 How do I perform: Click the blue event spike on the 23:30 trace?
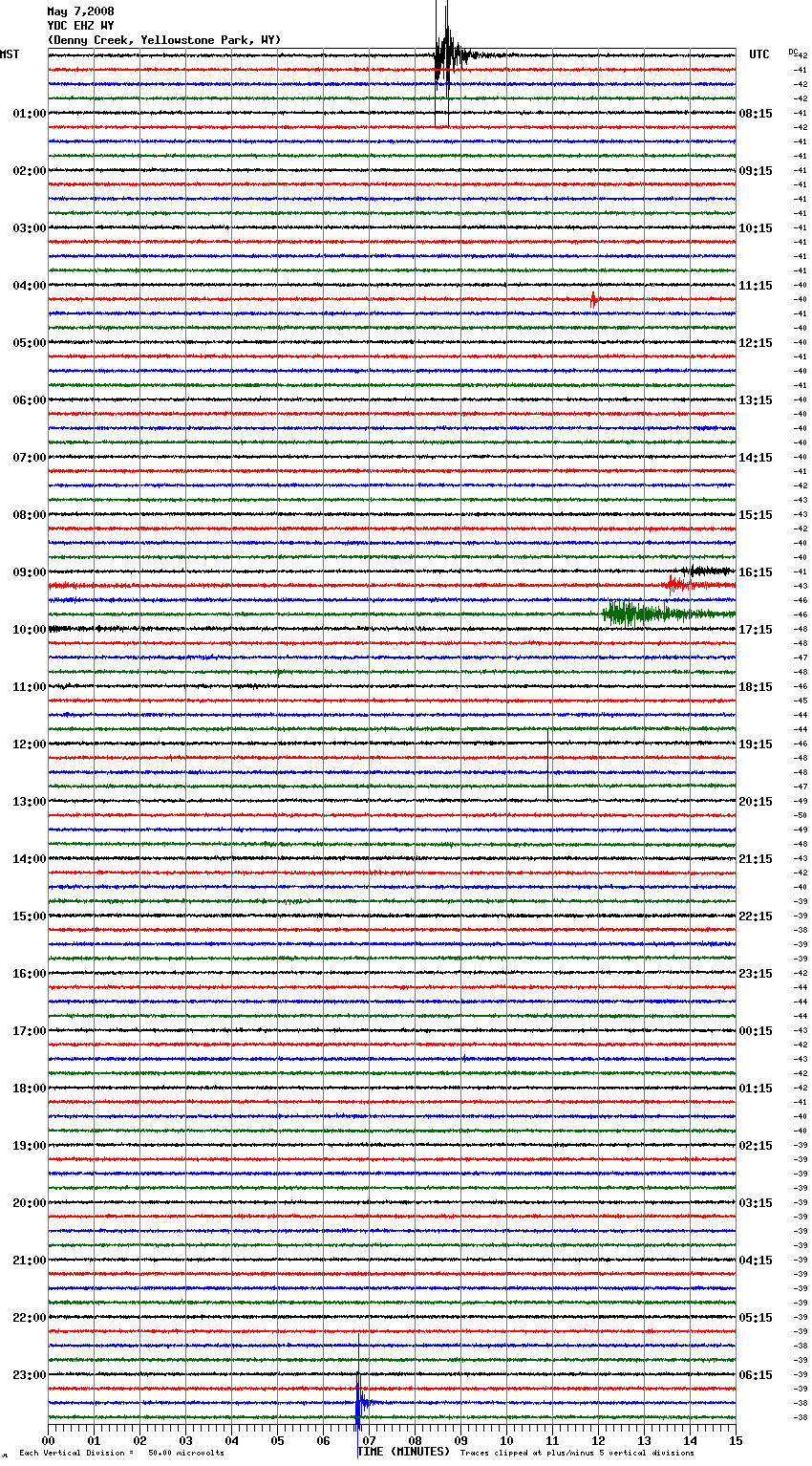pyautogui.click(x=360, y=1400)
